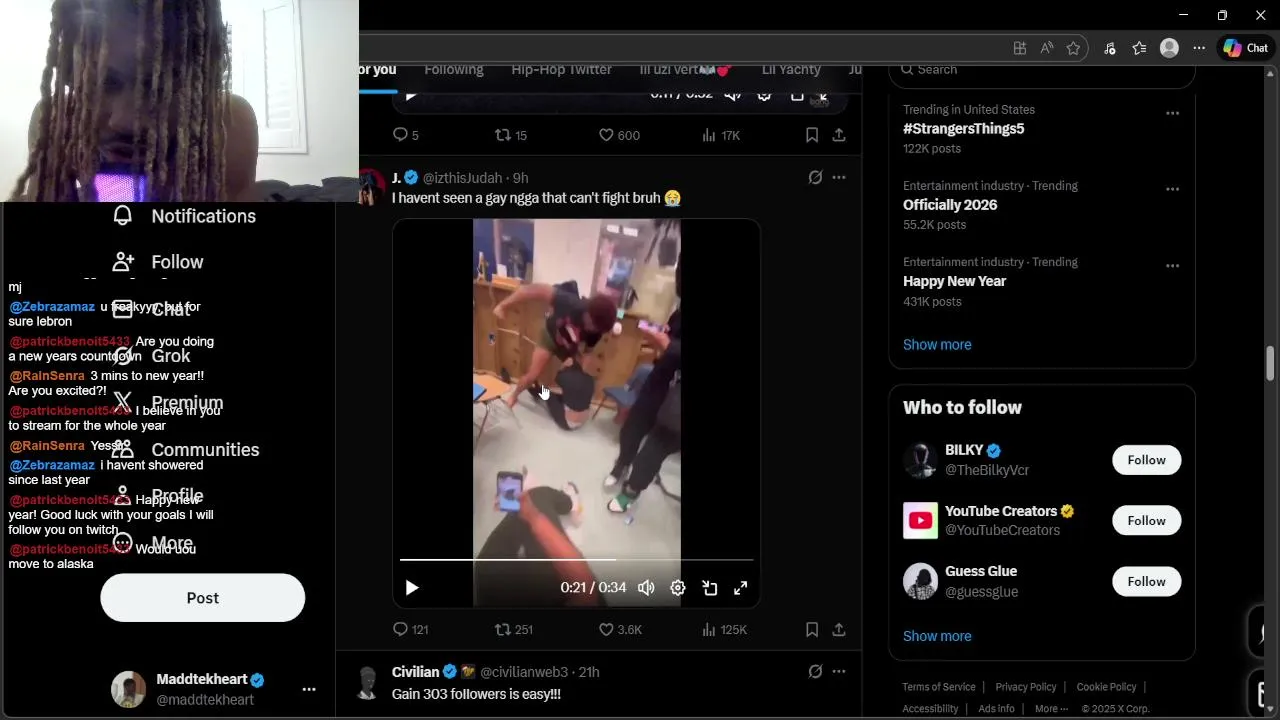Screen dimensions: 1280x720
Task: Open video settings gear at 0:21
Action: click(678, 588)
